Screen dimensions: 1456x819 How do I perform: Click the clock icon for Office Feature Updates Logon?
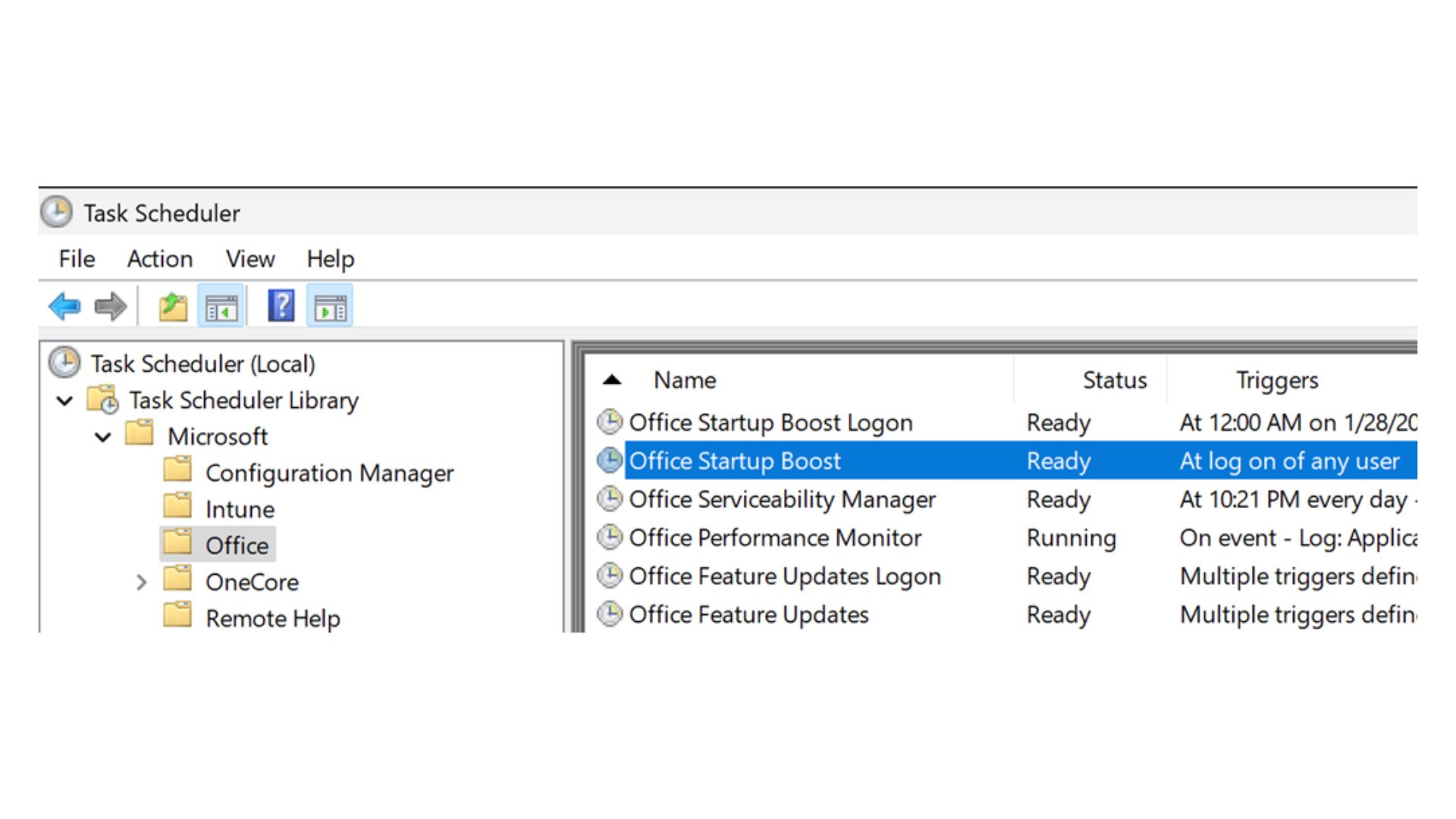[610, 576]
